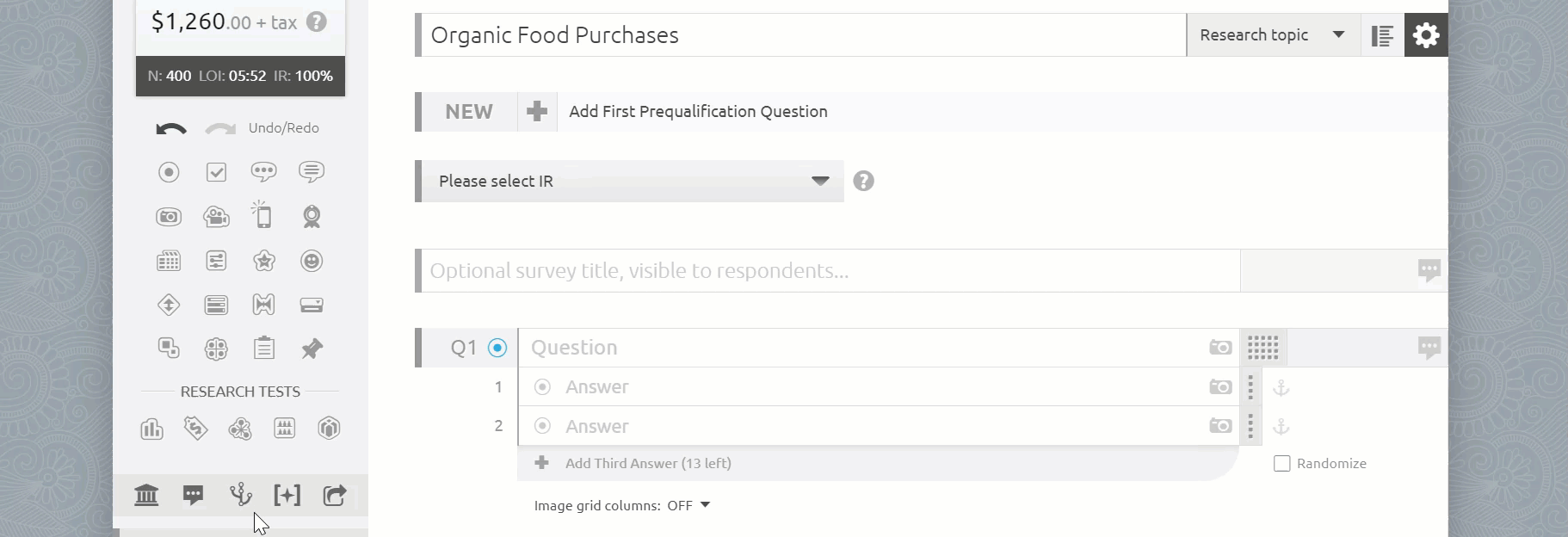Click Add First Prequalification Question
Viewport: 1568px width, 537px height.
tap(698, 112)
